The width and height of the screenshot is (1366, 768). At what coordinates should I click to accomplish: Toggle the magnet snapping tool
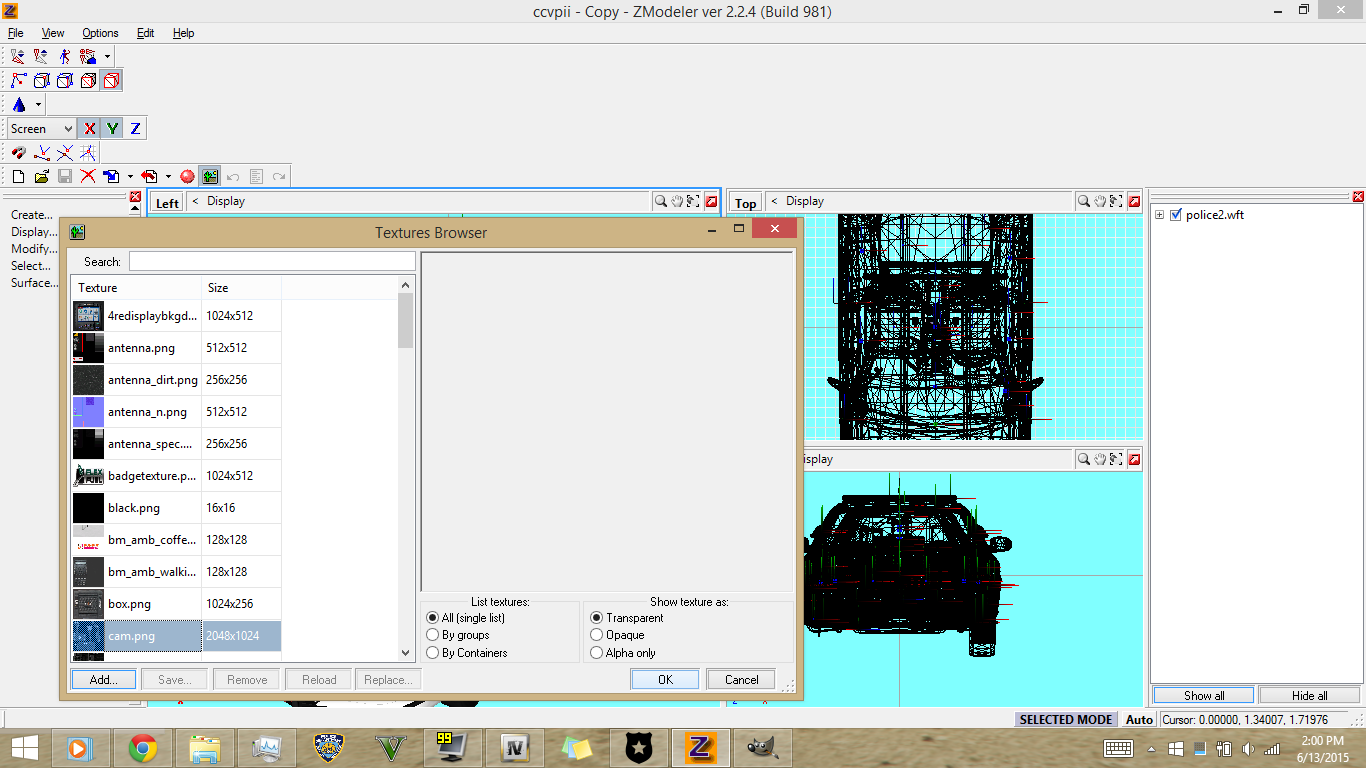[19, 153]
